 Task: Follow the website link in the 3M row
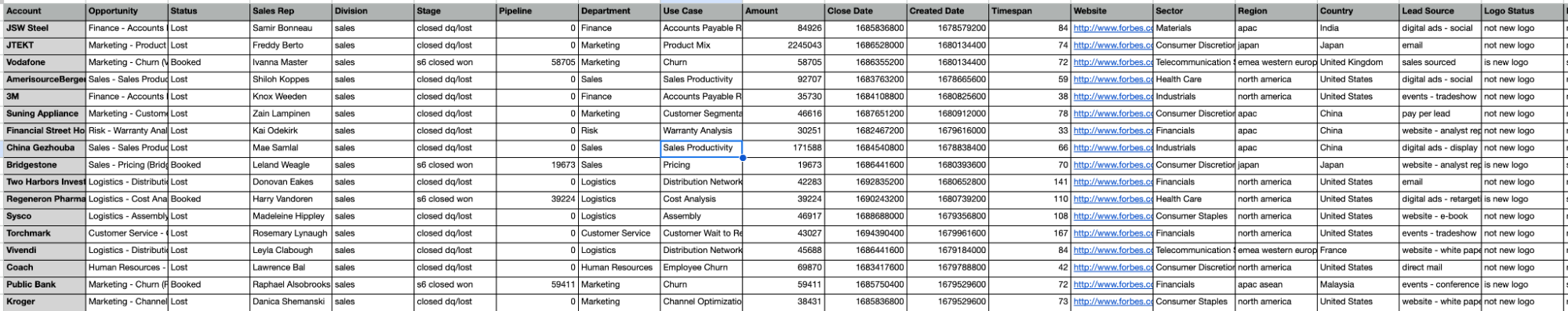(1113, 97)
